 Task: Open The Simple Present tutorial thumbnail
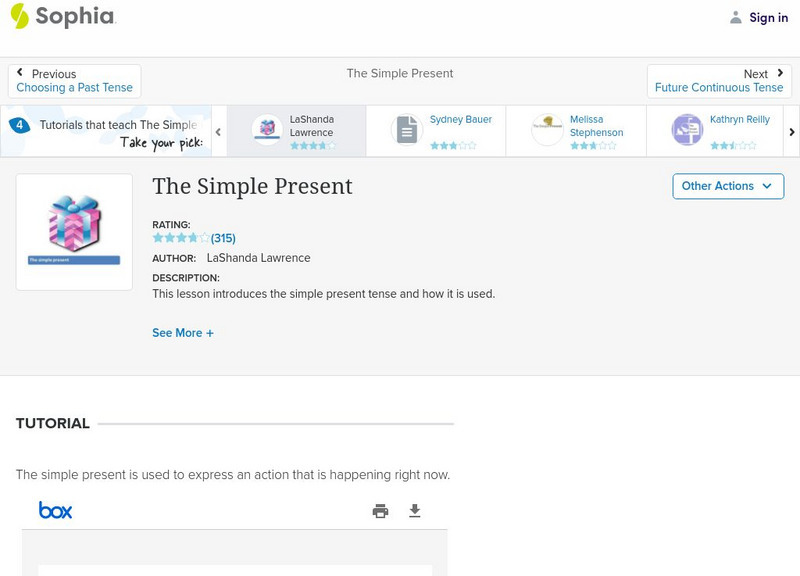[74, 232]
